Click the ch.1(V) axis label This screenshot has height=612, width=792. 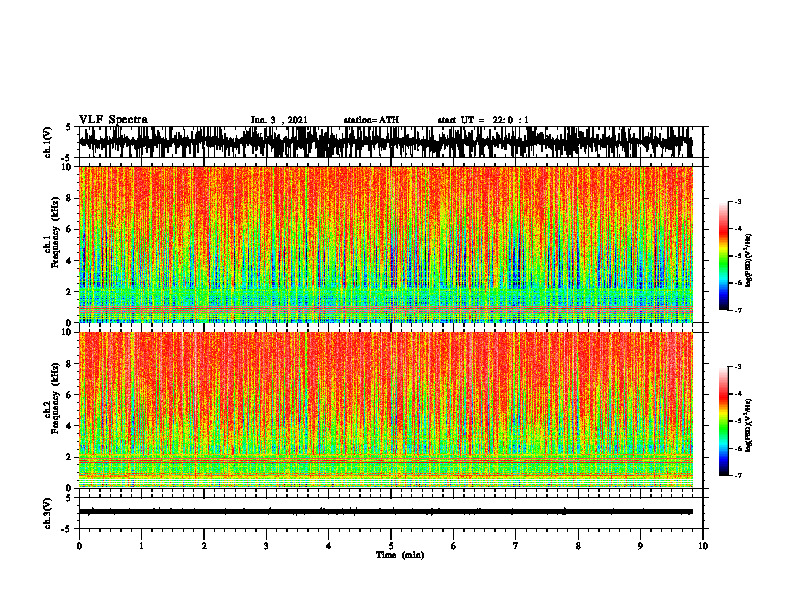tap(48, 142)
